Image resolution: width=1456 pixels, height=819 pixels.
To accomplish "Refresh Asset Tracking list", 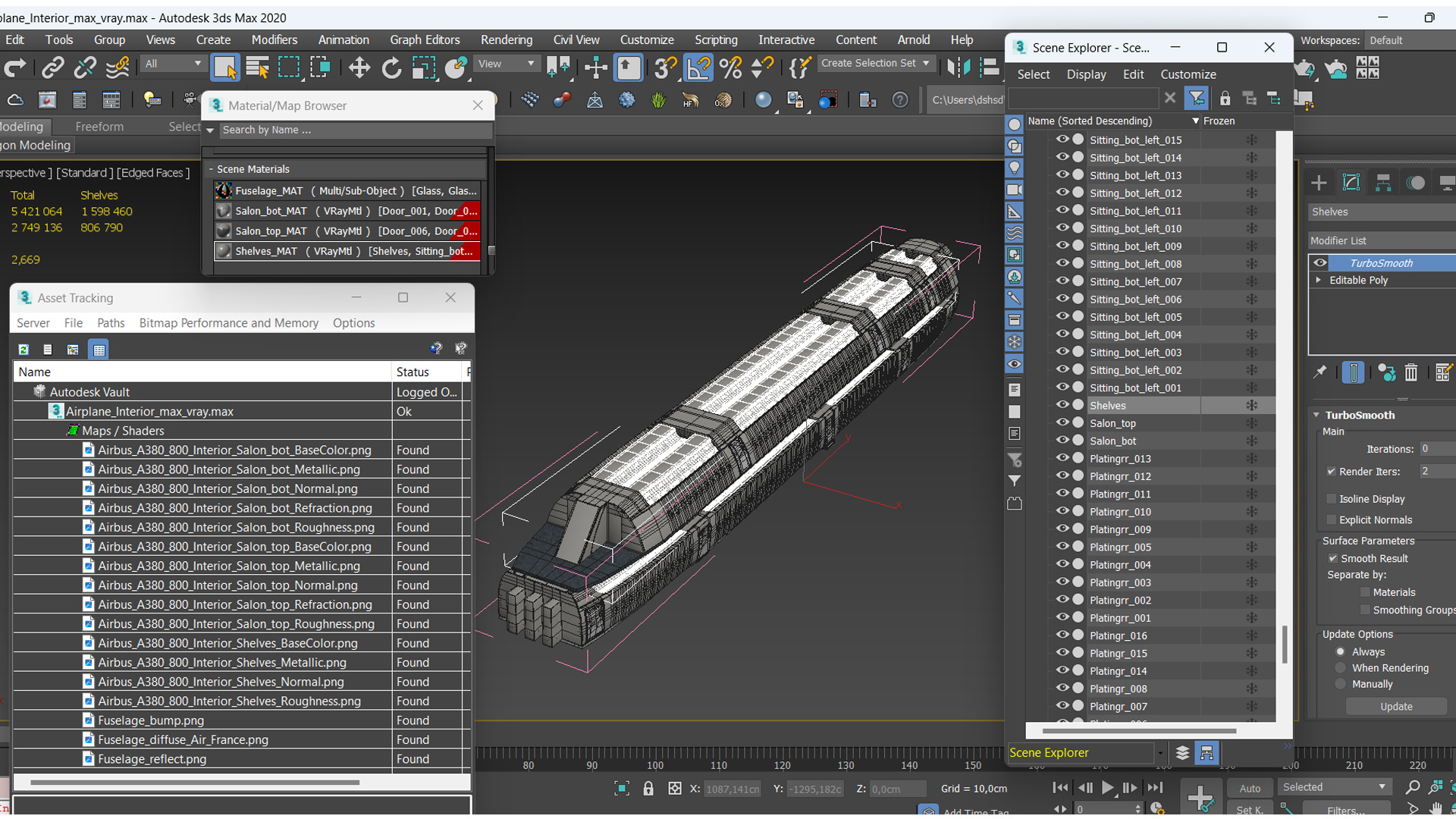I will (24, 349).
